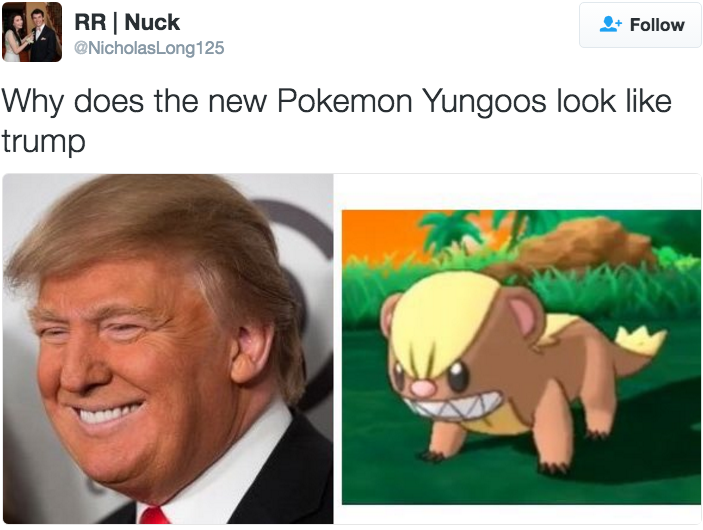
Task: Click the word "Pokemon" in the tweet
Action: 344,100
